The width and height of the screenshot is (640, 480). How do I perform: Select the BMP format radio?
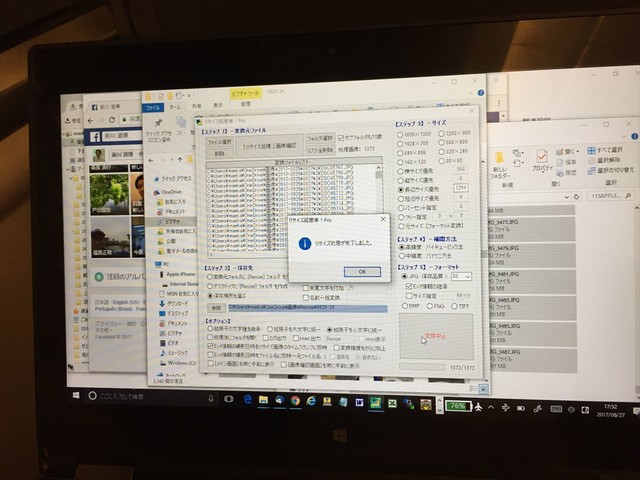pos(404,306)
